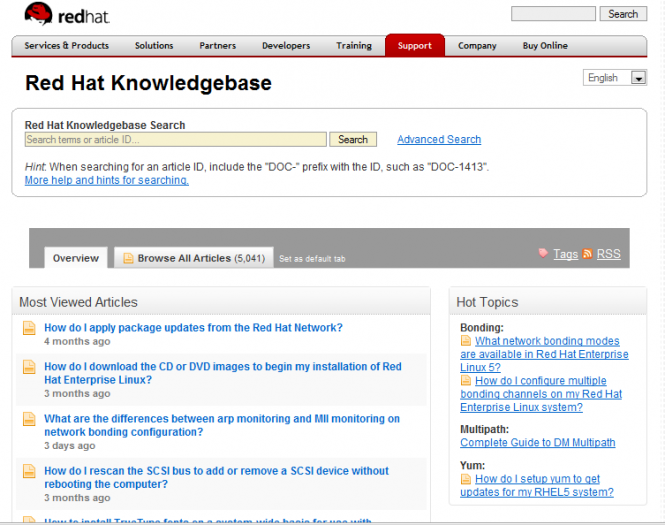This screenshot has height=525, width=665.
Task: Open the Company menu
Action: pyautogui.click(x=477, y=45)
